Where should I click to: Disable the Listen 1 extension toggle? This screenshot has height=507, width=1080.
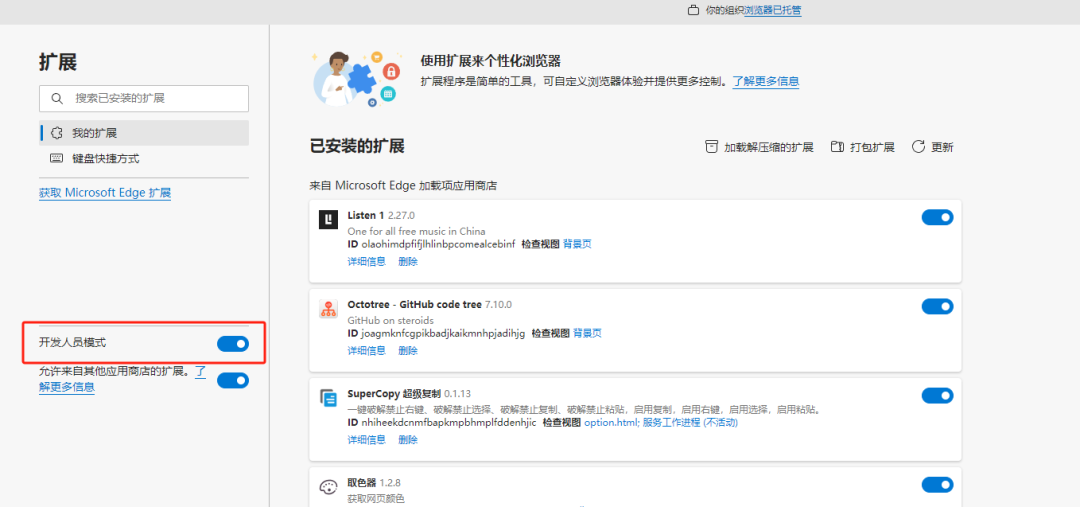point(937,217)
